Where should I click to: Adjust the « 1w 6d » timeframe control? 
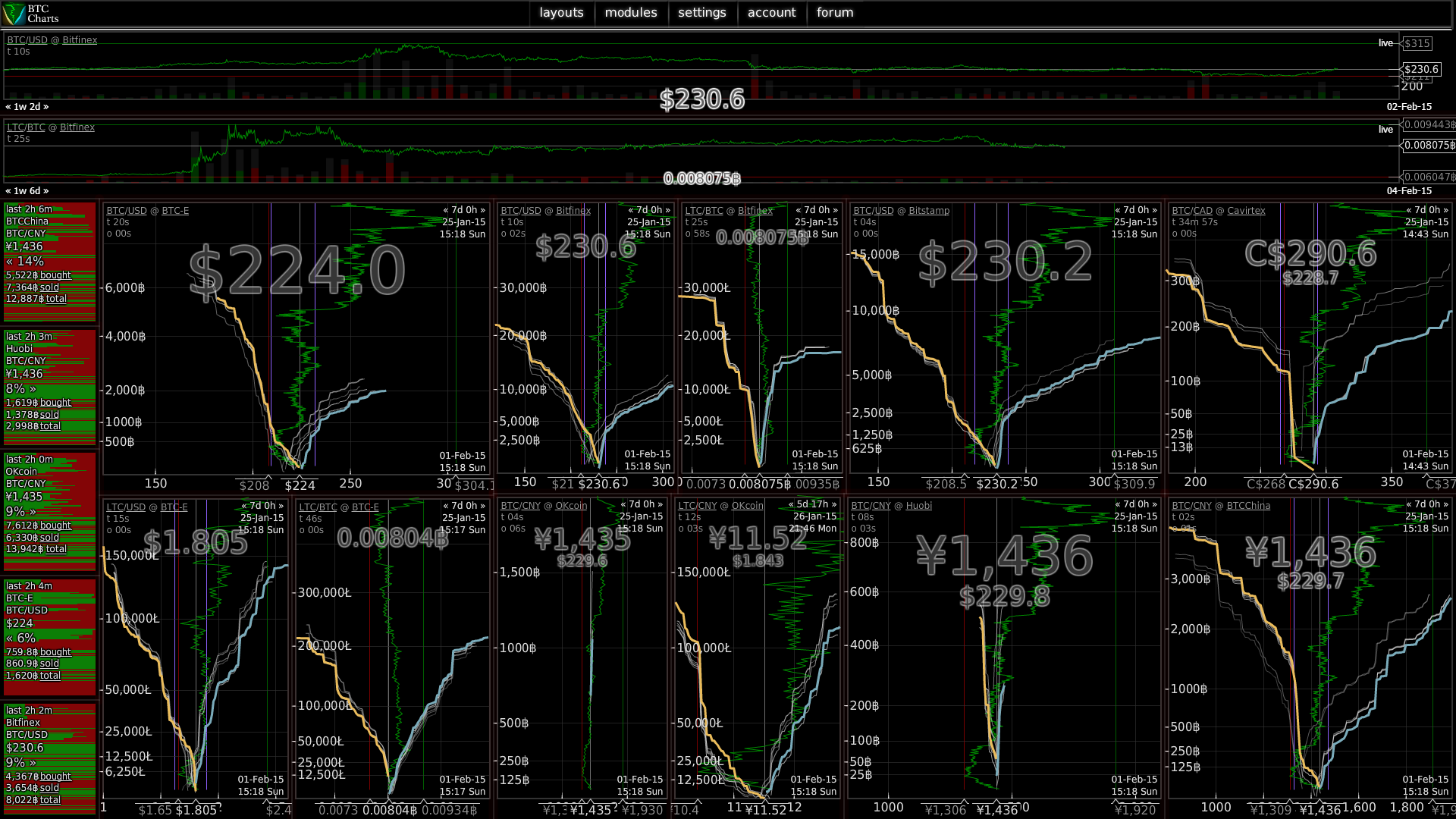pyautogui.click(x=27, y=191)
